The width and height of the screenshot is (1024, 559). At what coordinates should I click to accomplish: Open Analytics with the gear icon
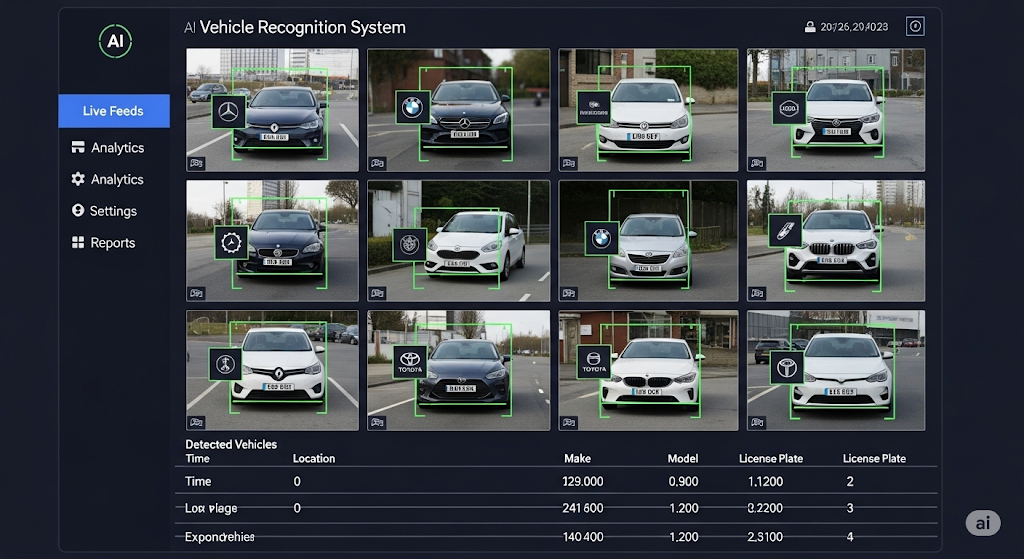108,179
